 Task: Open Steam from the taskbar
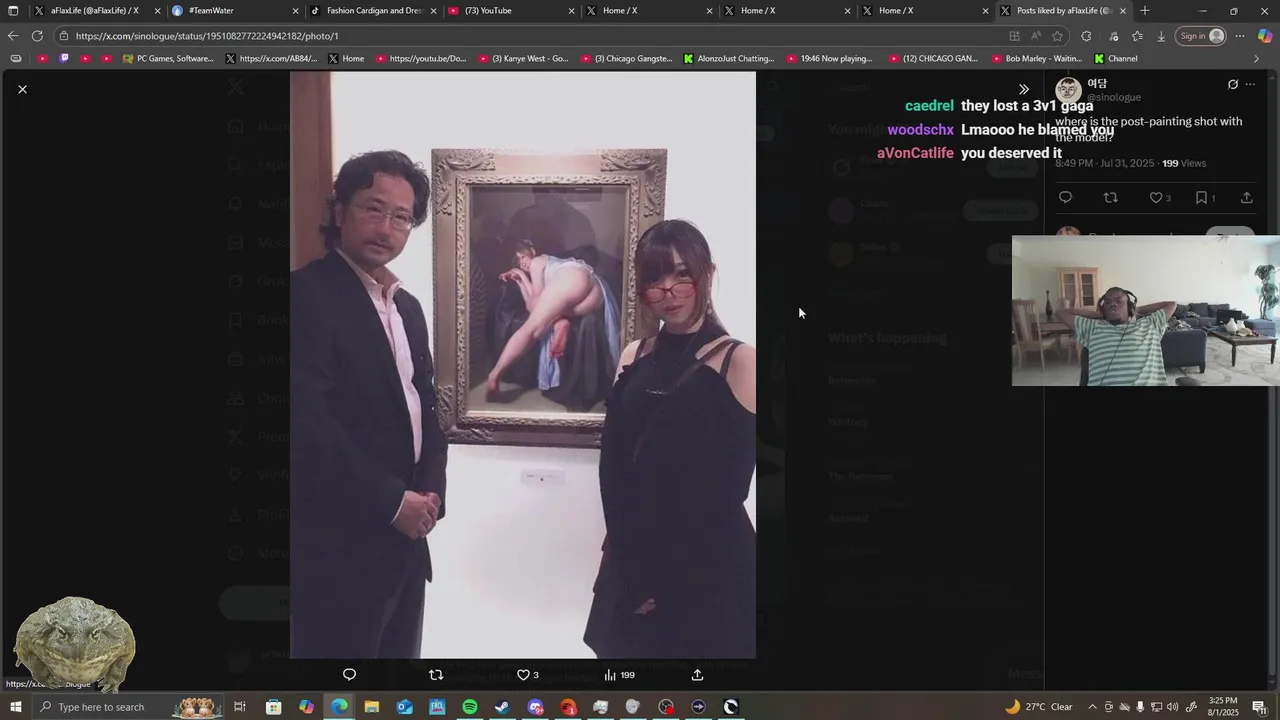click(502, 707)
